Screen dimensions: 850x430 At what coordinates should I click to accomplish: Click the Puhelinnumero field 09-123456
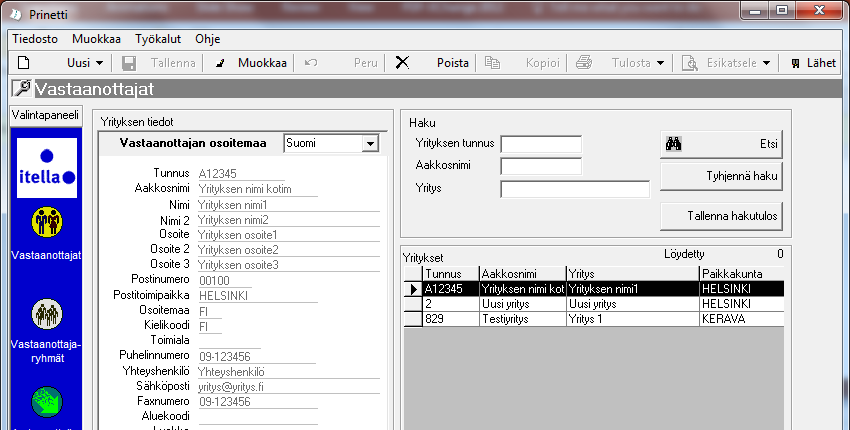click(x=257, y=357)
